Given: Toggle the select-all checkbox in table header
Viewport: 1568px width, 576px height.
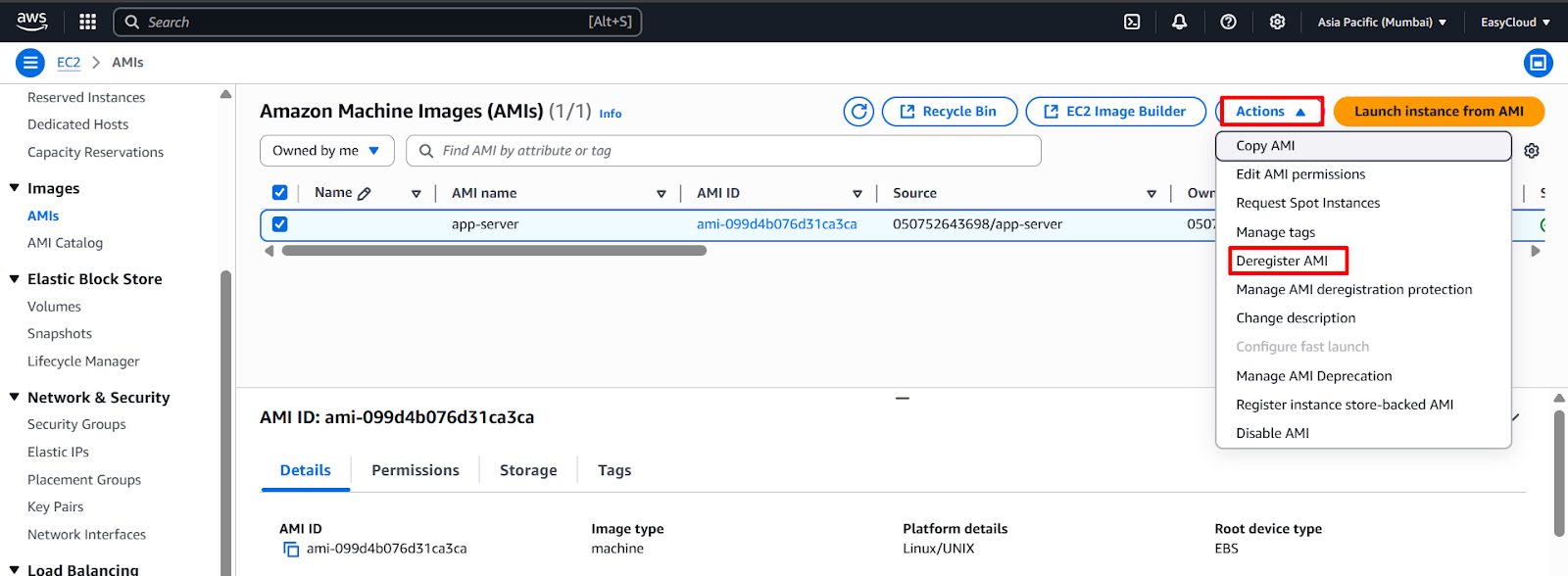Looking at the screenshot, I should click(279, 193).
